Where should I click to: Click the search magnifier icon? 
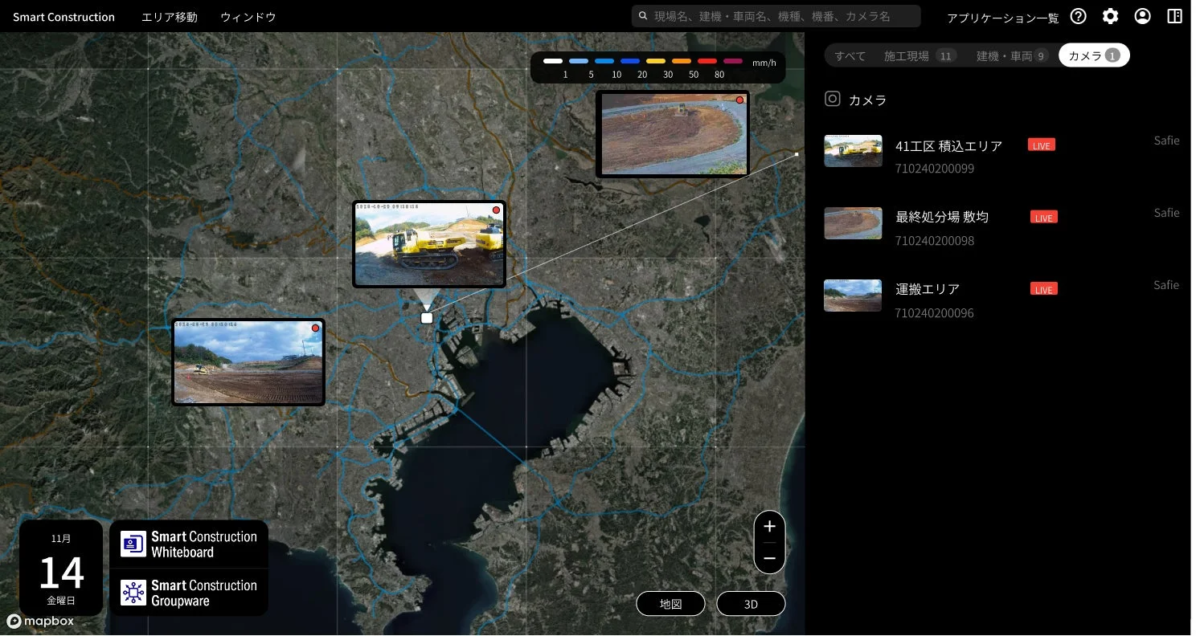[641, 15]
